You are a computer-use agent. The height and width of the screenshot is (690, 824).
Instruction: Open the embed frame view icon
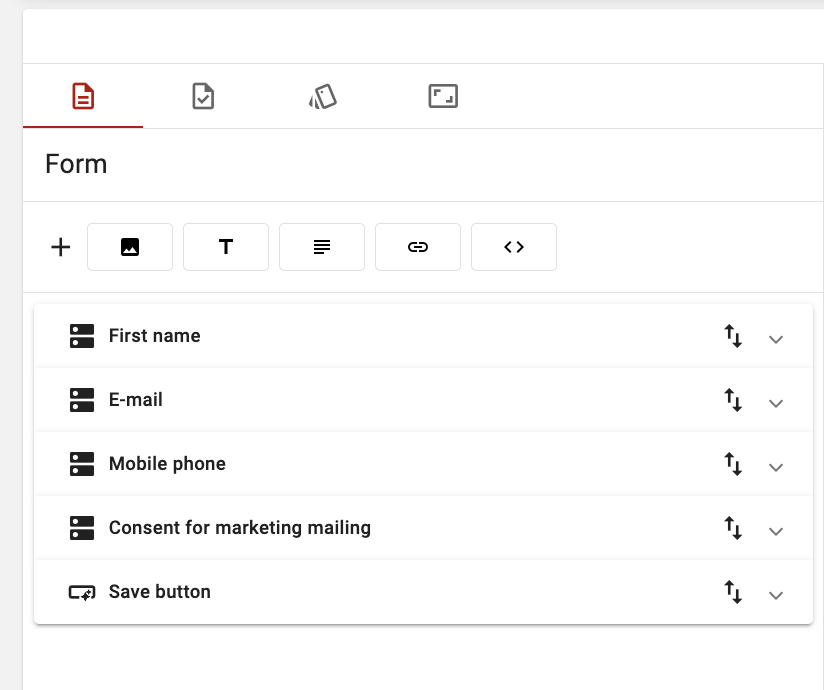click(443, 96)
